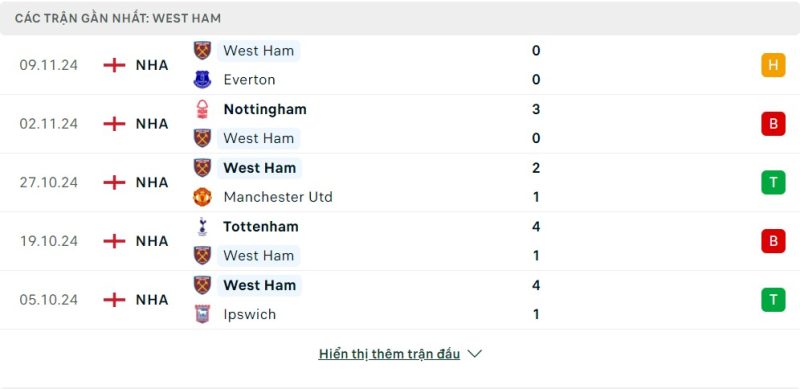Click the 19.10.24 match date
Image resolution: width=800 pixels, height=389 pixels.
(x=49, y=241)
